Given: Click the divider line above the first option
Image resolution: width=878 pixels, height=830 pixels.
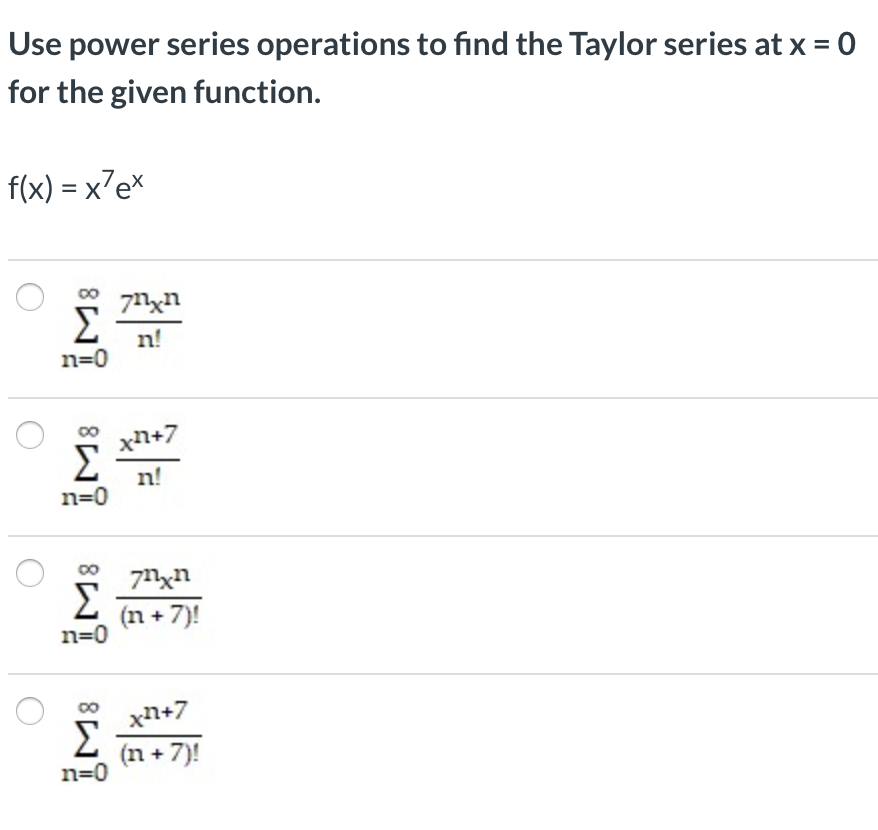Looking at the screenshot, I should [x=439, y=258].
